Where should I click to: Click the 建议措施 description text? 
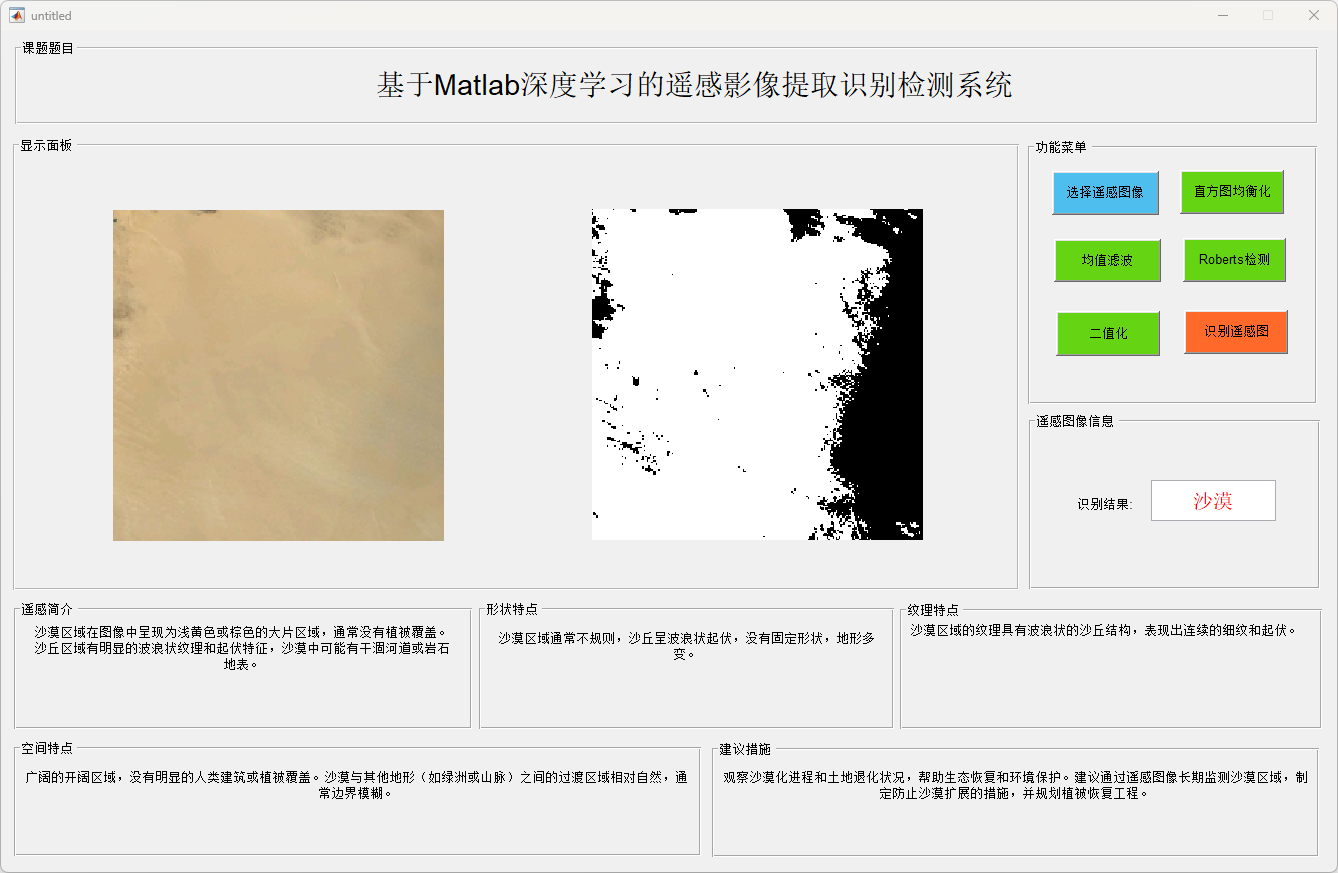point(1015,785)
